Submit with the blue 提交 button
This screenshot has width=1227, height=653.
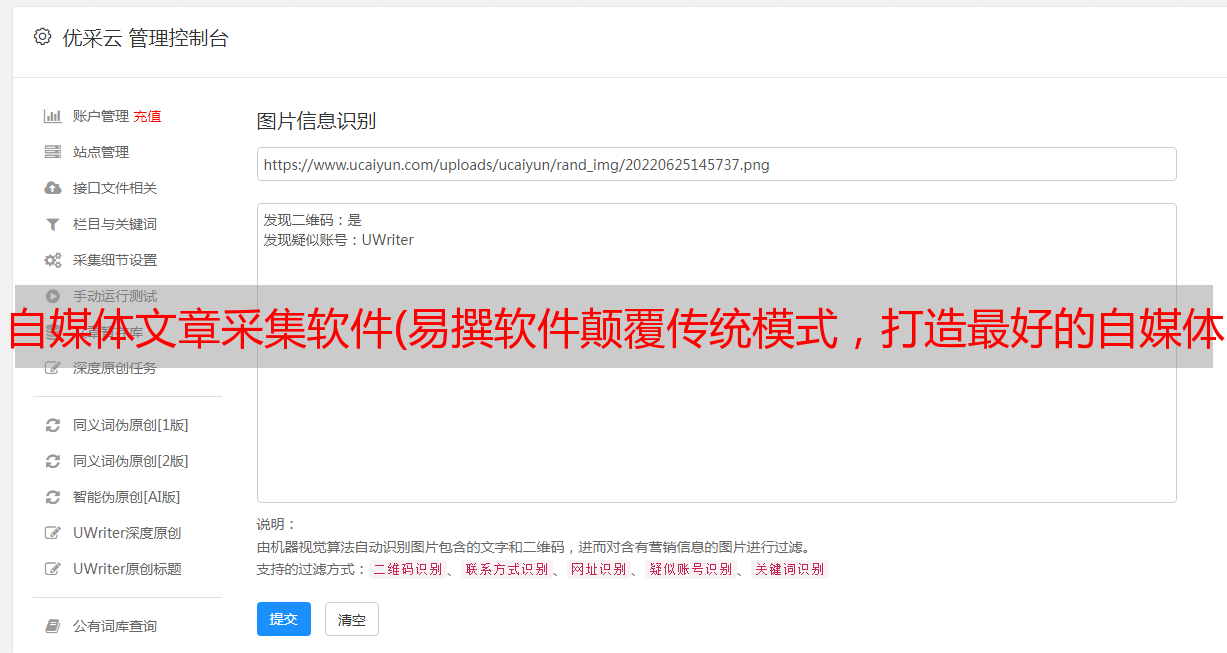click(x=284, y=619)
